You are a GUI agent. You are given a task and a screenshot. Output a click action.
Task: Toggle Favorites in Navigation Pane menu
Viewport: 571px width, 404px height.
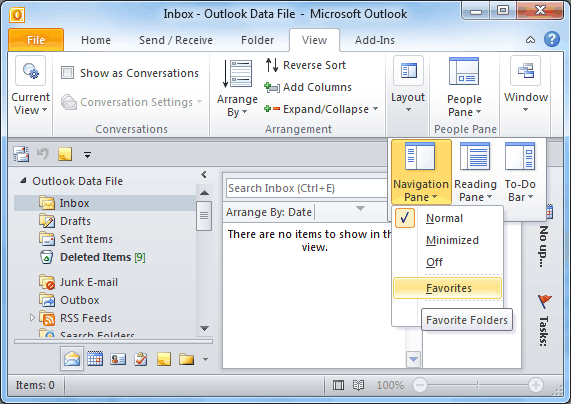[x=448, y=288]
